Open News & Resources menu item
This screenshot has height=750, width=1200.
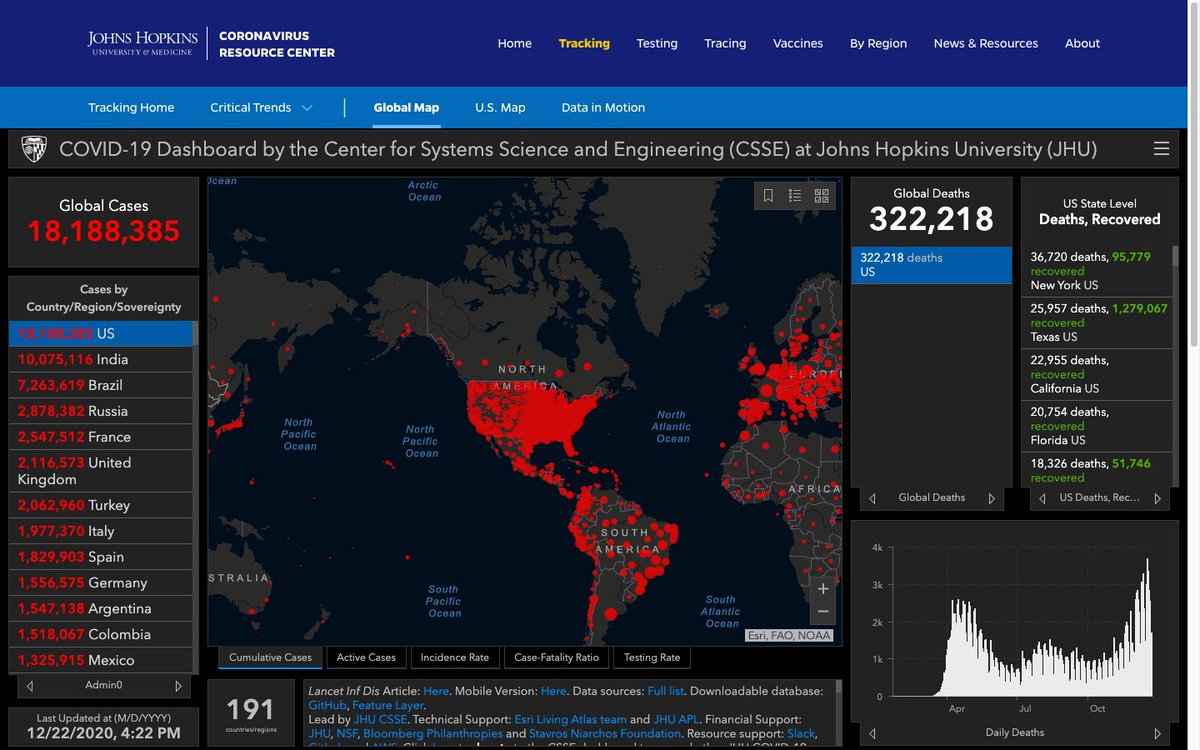[x=986, y=43]
